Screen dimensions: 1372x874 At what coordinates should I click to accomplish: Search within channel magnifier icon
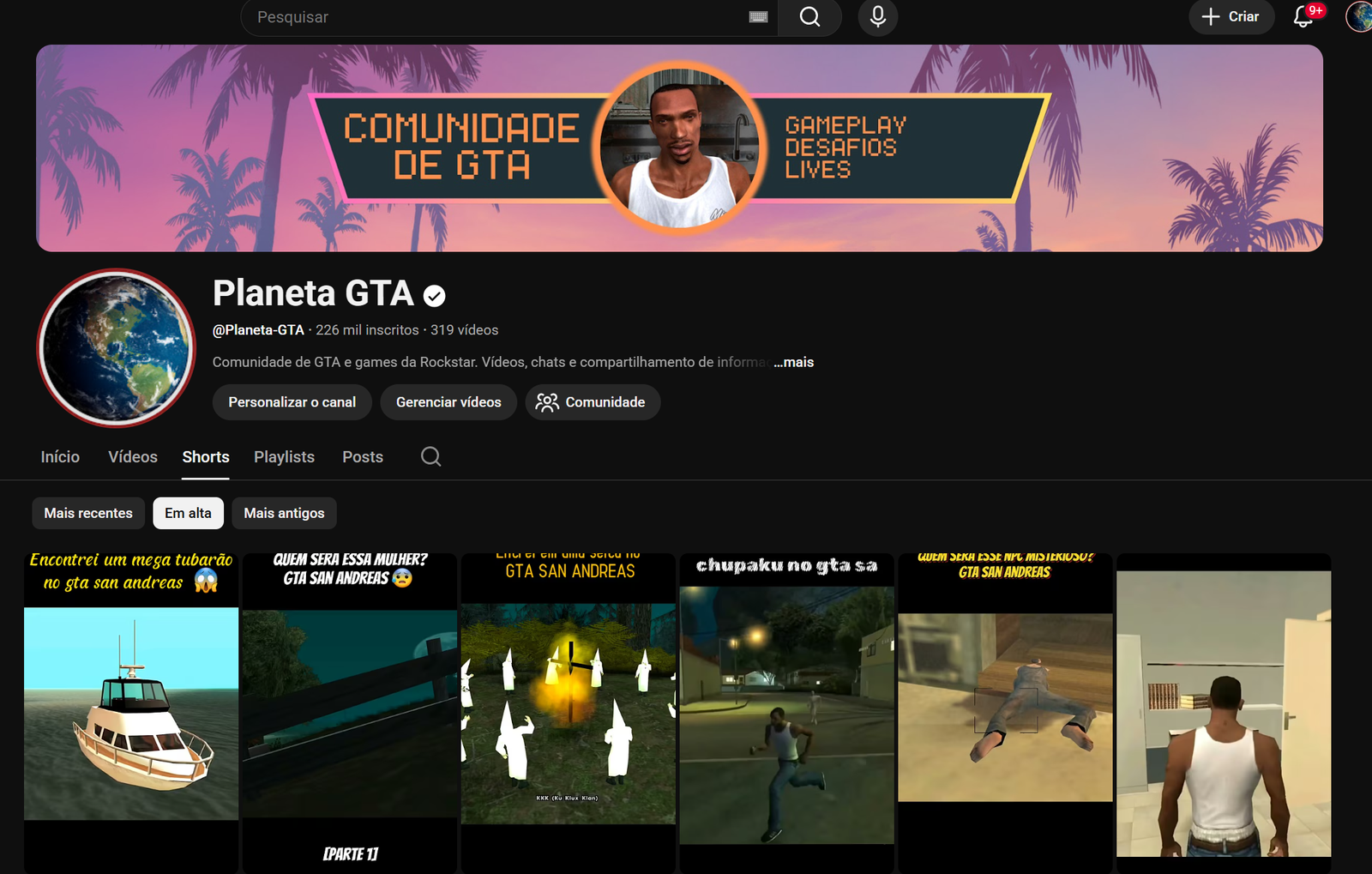pyautogui.click(x=430, y=456)
